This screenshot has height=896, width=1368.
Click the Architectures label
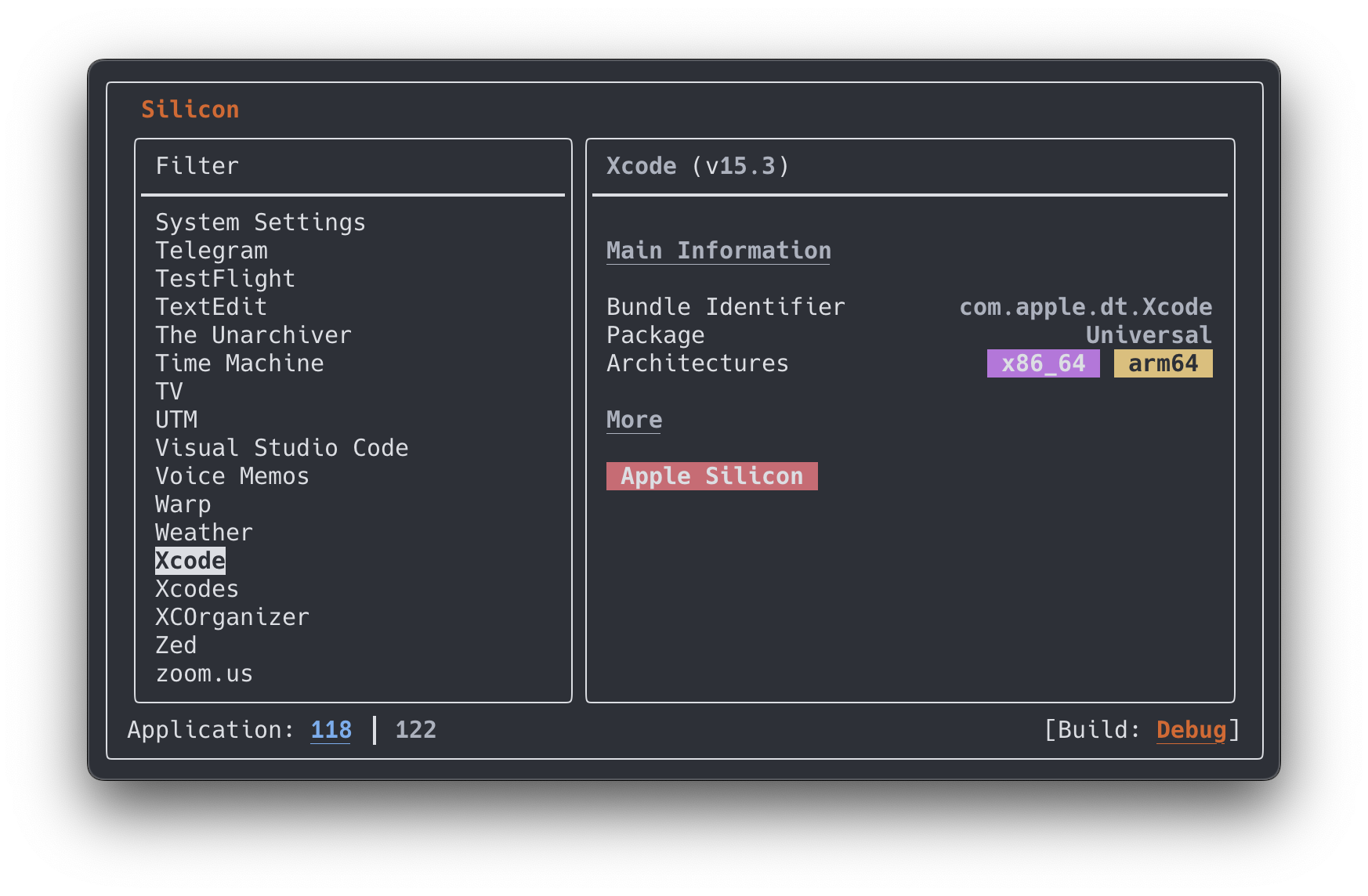tap(698, 363)
